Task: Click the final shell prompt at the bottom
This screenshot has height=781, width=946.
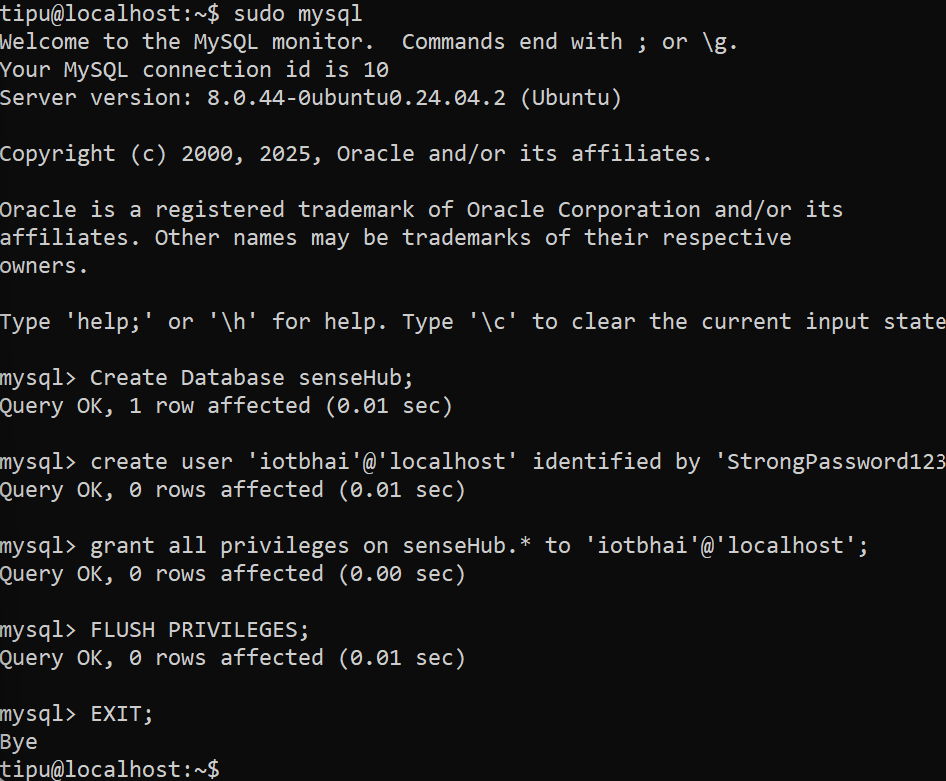Action: tap(109, 769)
